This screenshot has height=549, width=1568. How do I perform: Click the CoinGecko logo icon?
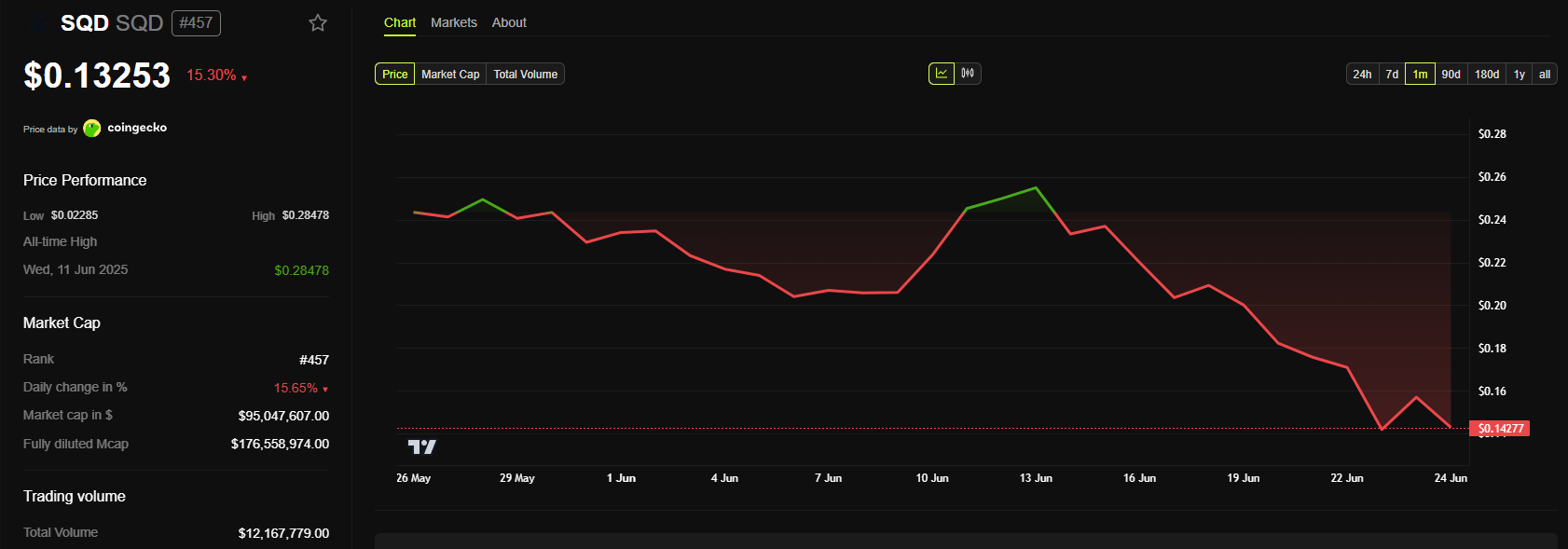point(91,129)
